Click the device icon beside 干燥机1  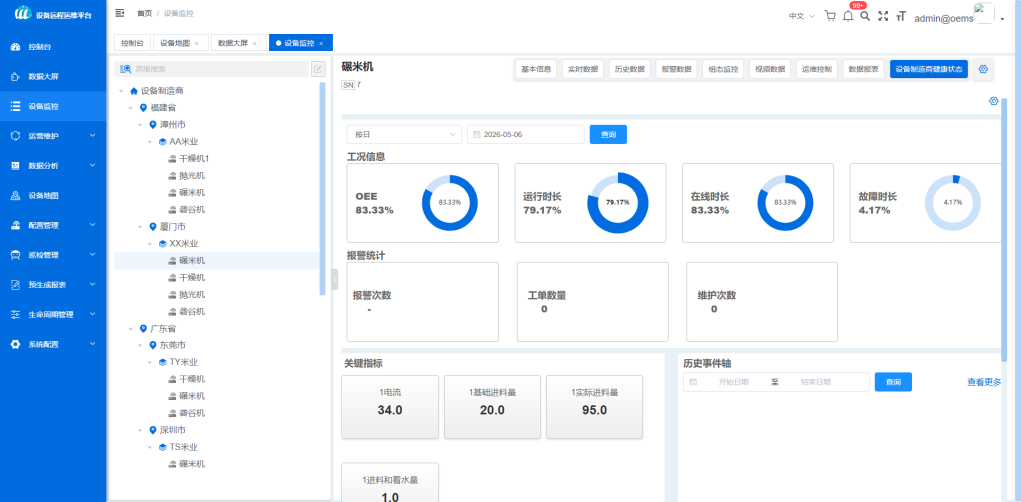[x=173, y=159]
